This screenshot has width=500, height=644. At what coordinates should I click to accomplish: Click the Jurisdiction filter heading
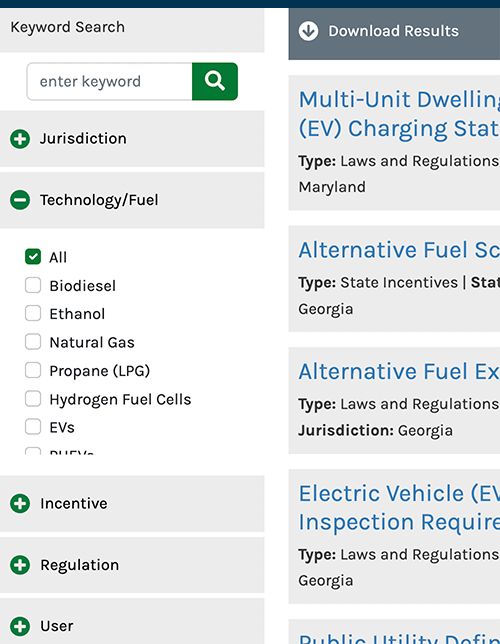[x=83, y=139]
